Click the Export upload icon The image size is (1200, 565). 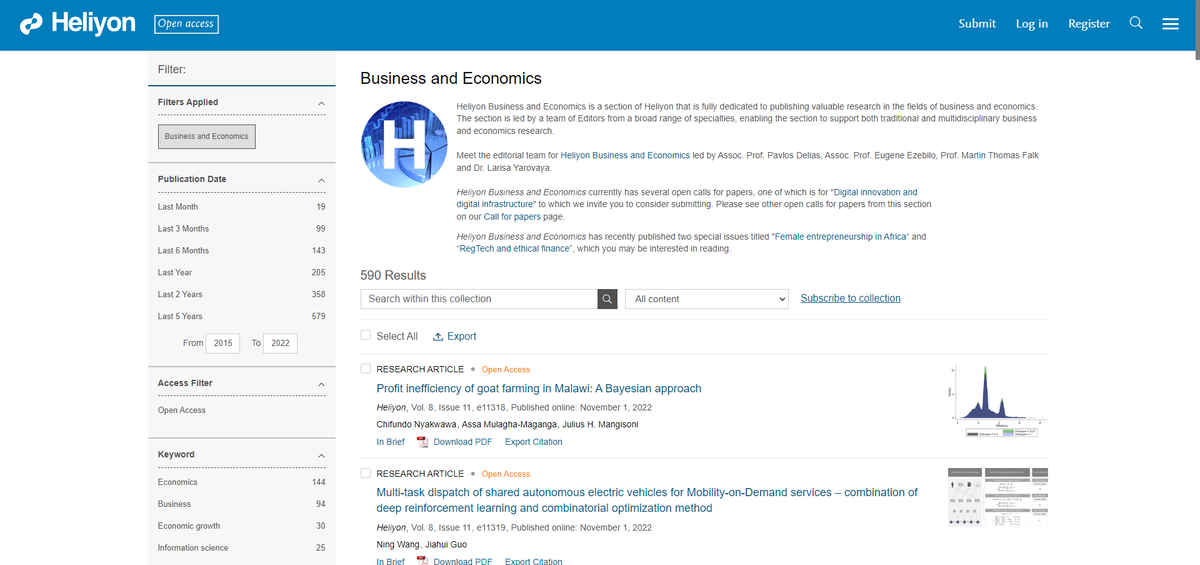click(438, 337)
